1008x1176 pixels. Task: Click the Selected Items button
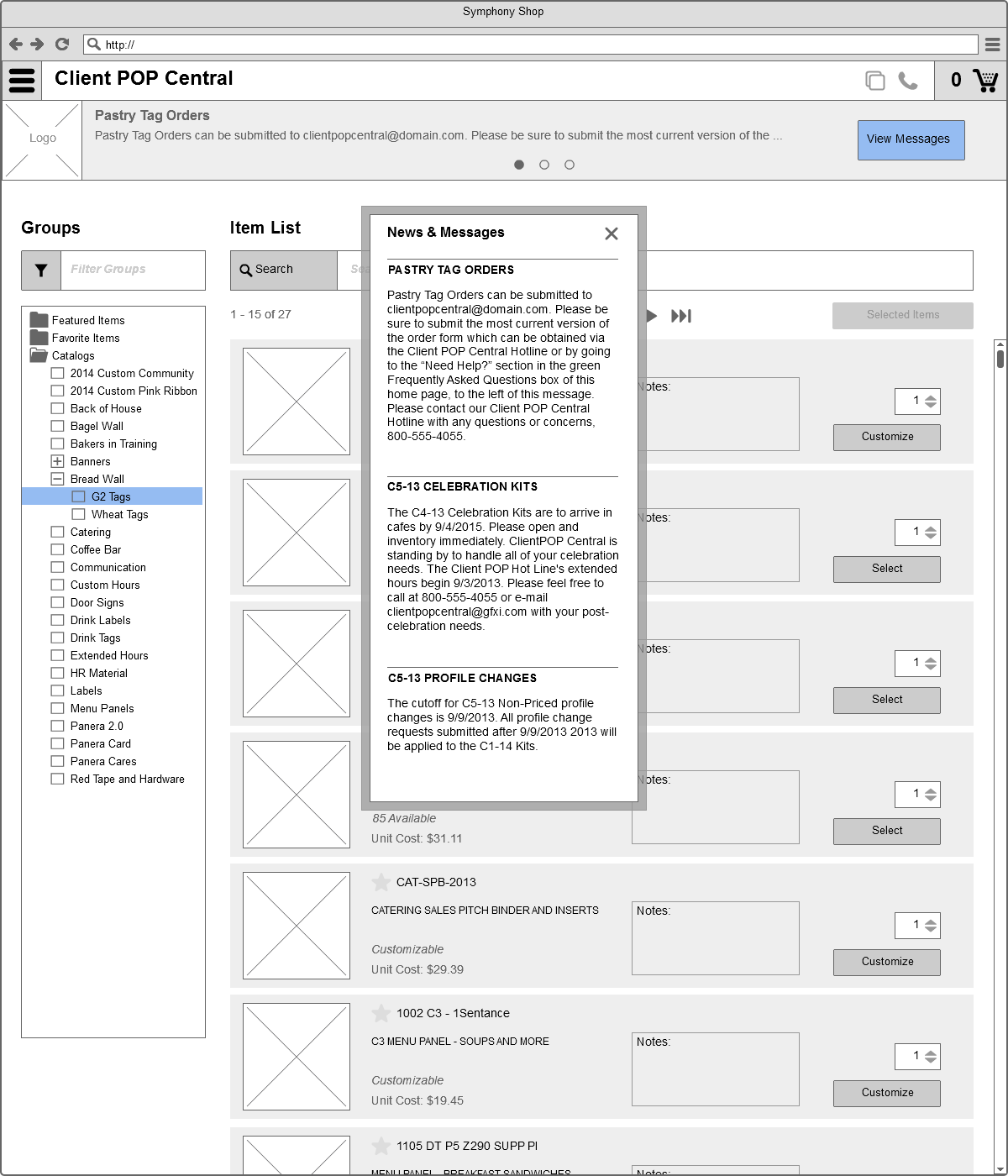click(x=903, y=315)
